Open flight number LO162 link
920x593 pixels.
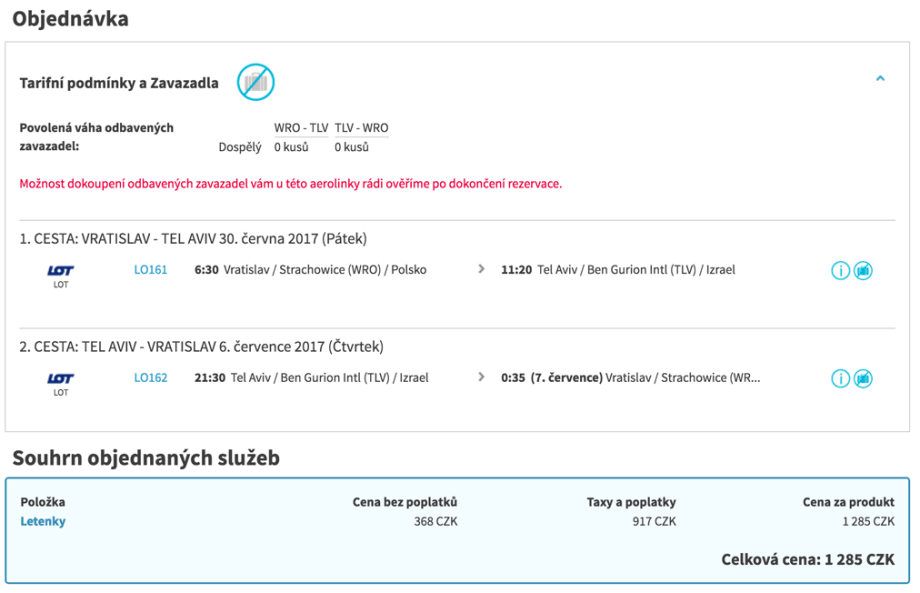pyautogui.click(x=151, y=378)
